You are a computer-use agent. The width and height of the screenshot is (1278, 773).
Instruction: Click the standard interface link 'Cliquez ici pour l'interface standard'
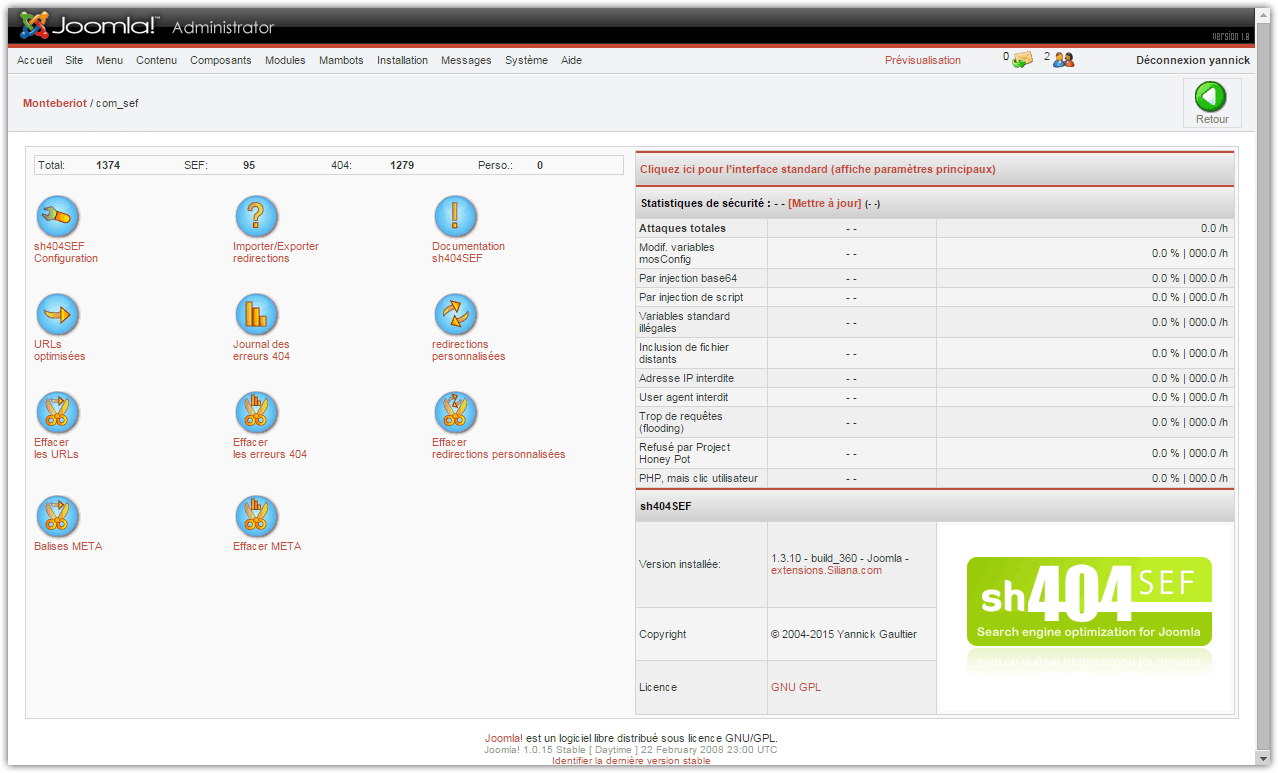point(818,169)
